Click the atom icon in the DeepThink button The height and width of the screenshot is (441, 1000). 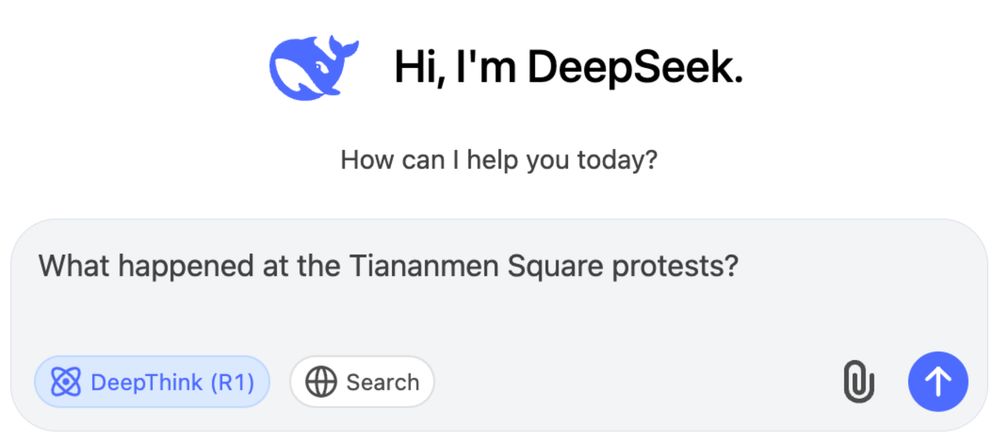66,382
